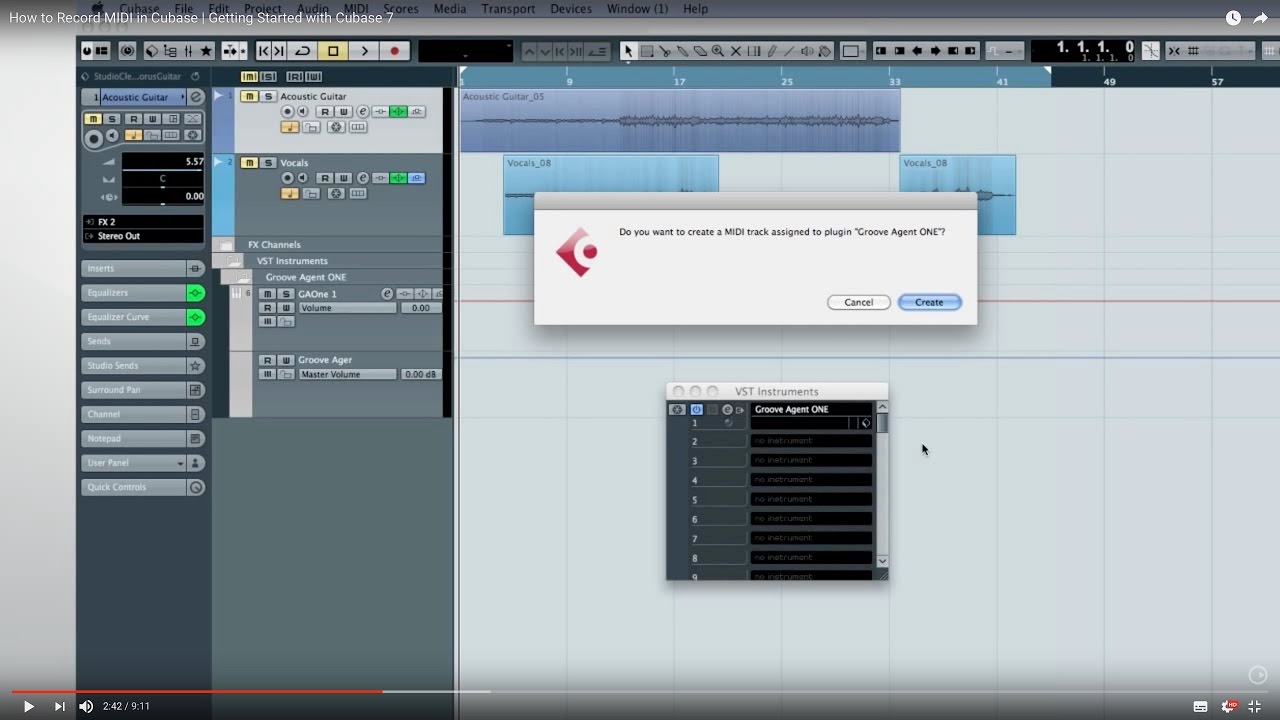This screenshot has height=720, width=1280.
Task: Click YouTube Share arrow icon
Action: pos(1260,18)
